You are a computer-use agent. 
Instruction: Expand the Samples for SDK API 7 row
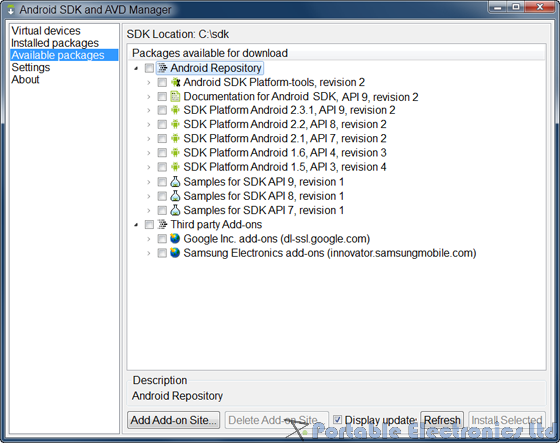click(x=149, y=210)
